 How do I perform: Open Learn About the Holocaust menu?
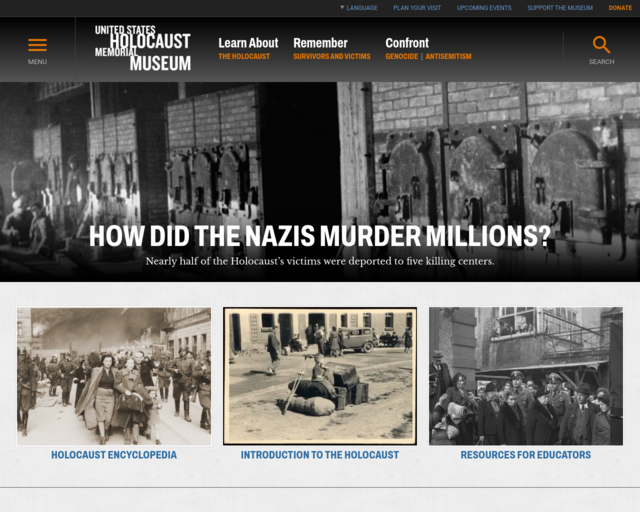click(x=248, y=49)
